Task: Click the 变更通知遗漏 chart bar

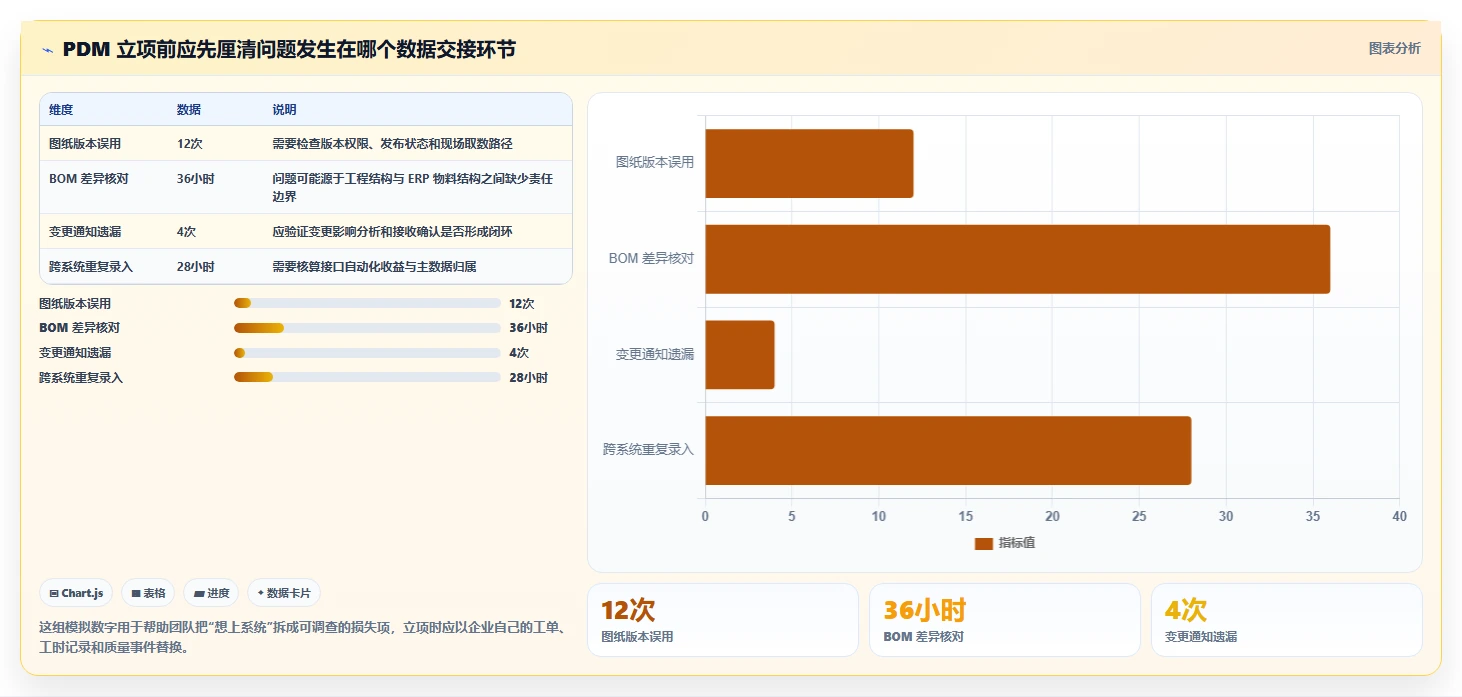Action: coord(740,355)
